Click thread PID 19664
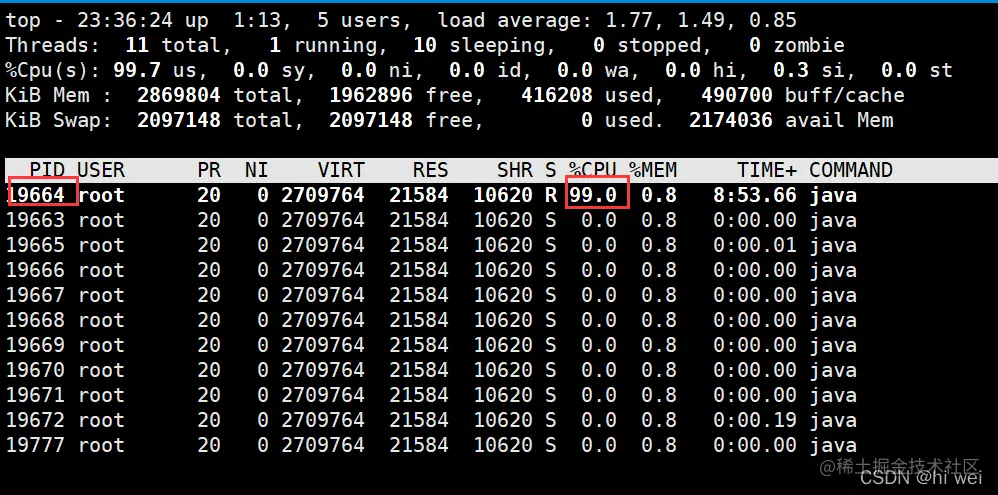This screenshot has width=998, height=495. pyautogui.click(x=36, y=195)
